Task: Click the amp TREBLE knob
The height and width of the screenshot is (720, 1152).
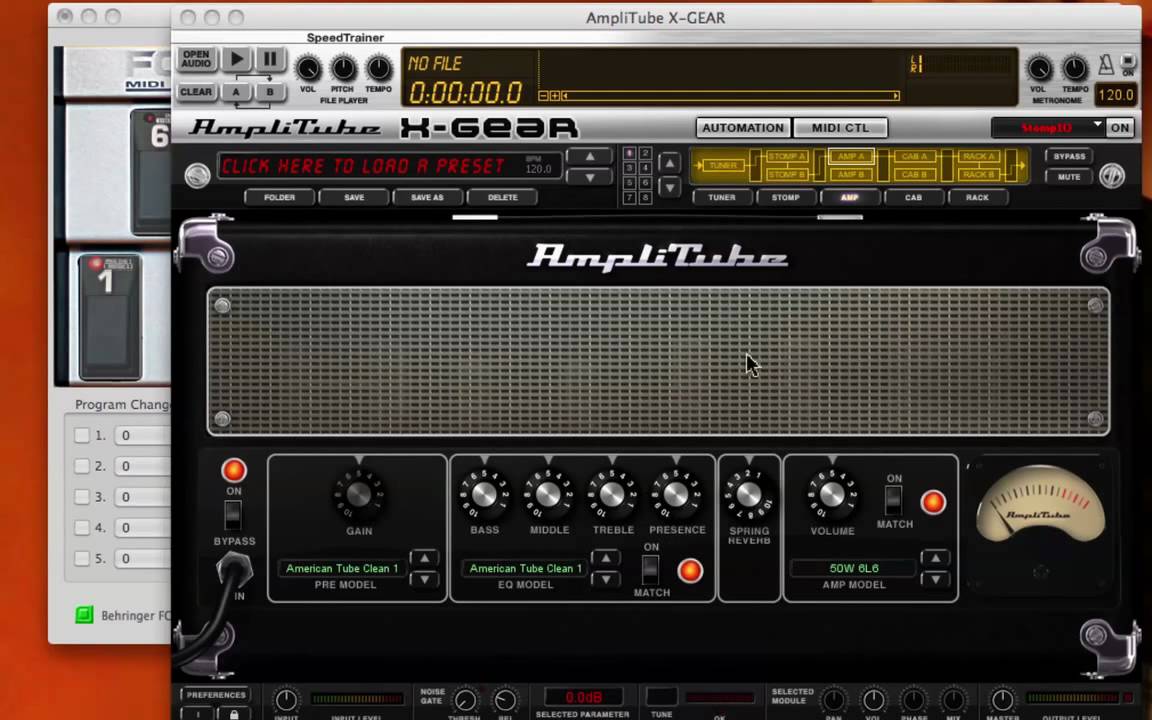Action: tap(612, 494)
